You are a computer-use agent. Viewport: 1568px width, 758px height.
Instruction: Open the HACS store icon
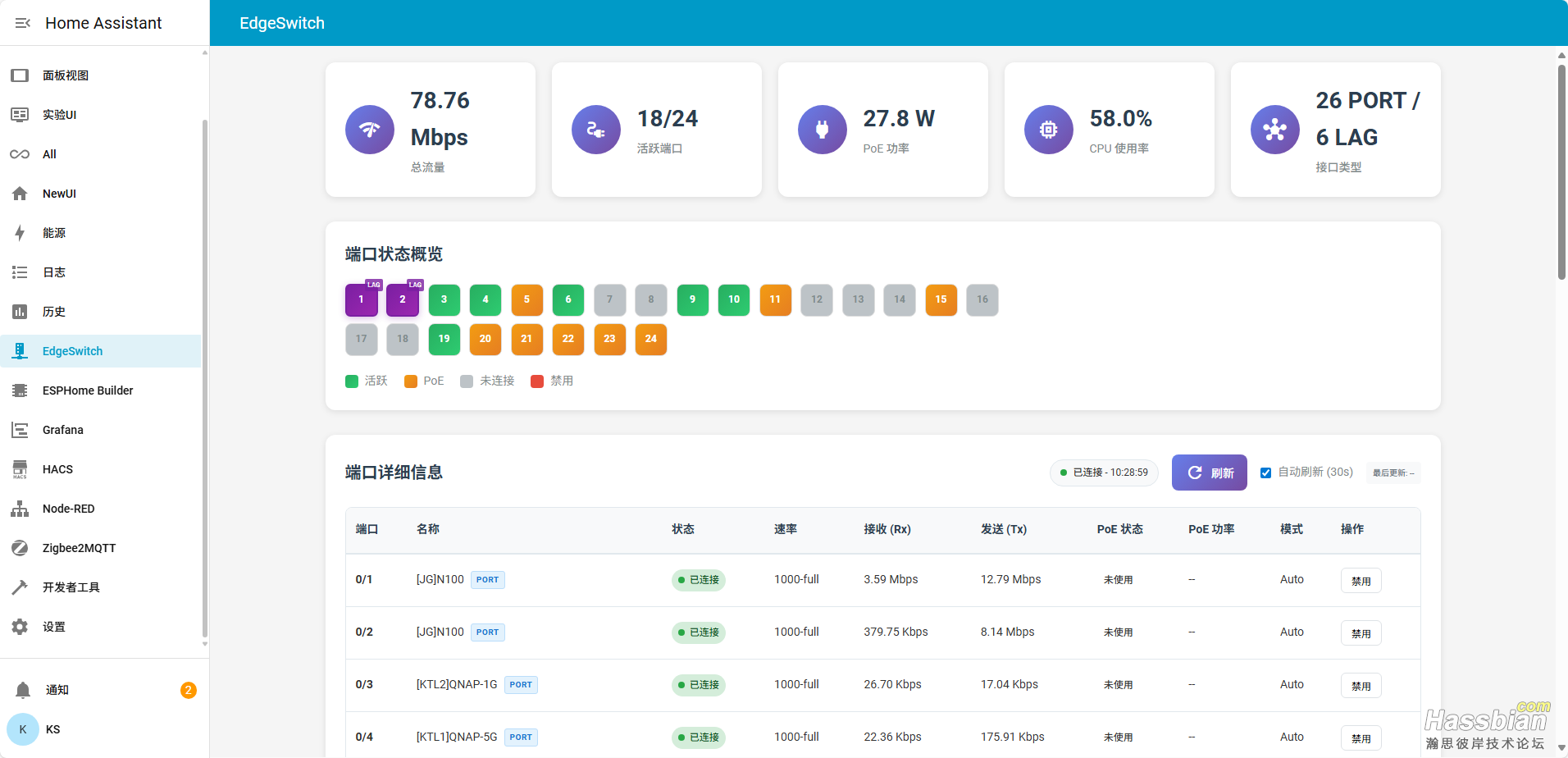(20, 469)
